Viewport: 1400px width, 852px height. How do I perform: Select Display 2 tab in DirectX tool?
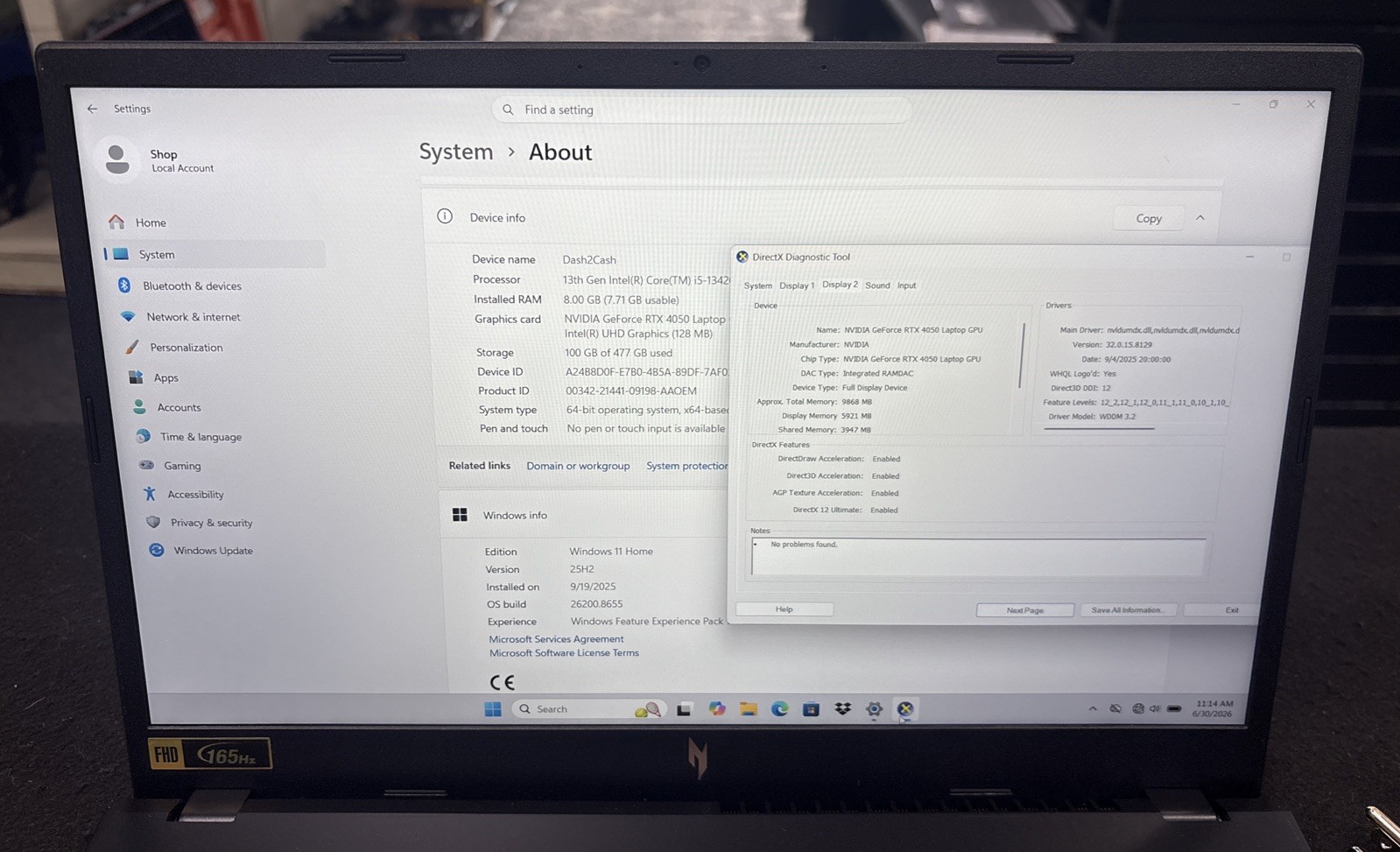840,285
